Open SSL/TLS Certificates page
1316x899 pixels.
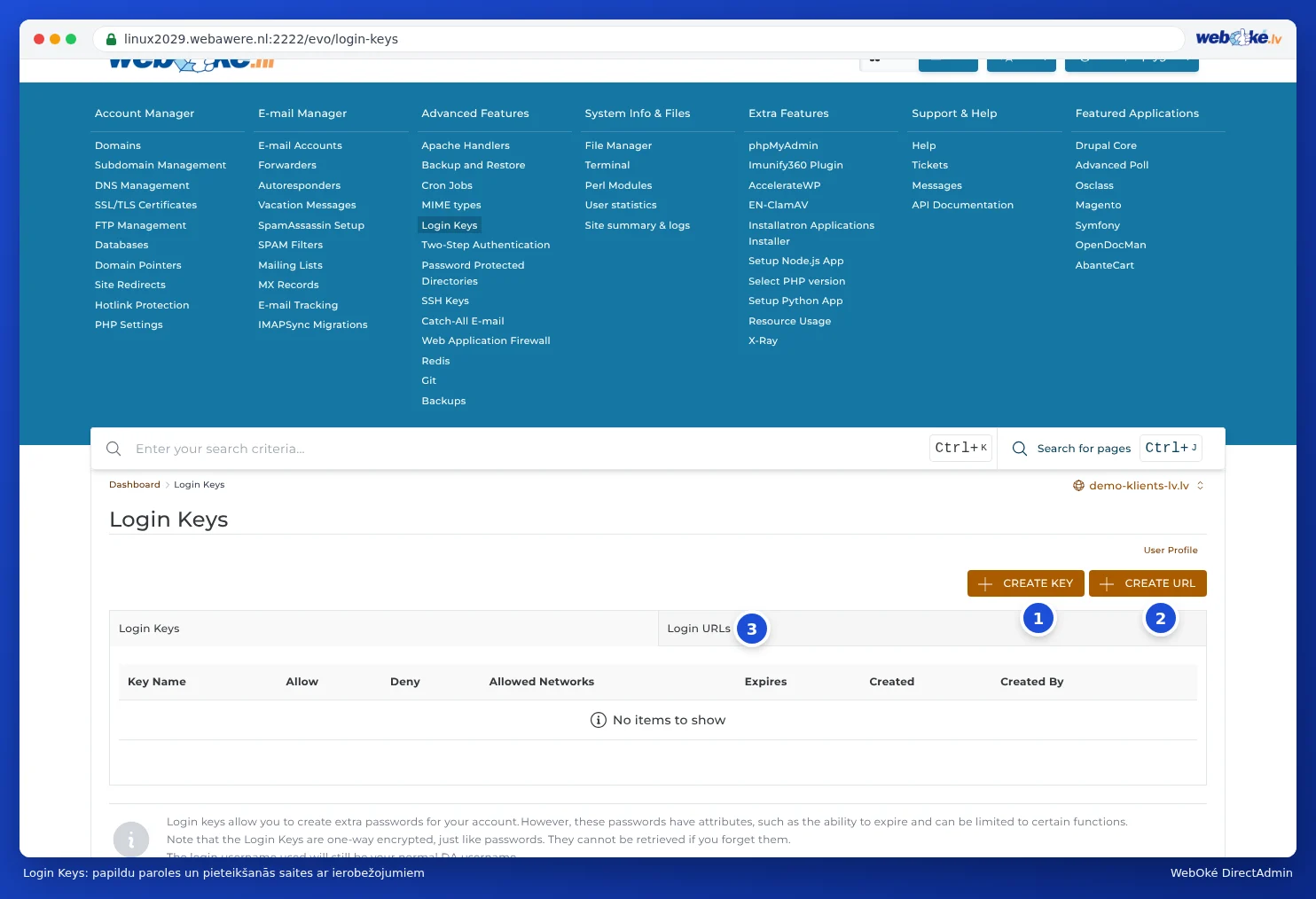146,205
